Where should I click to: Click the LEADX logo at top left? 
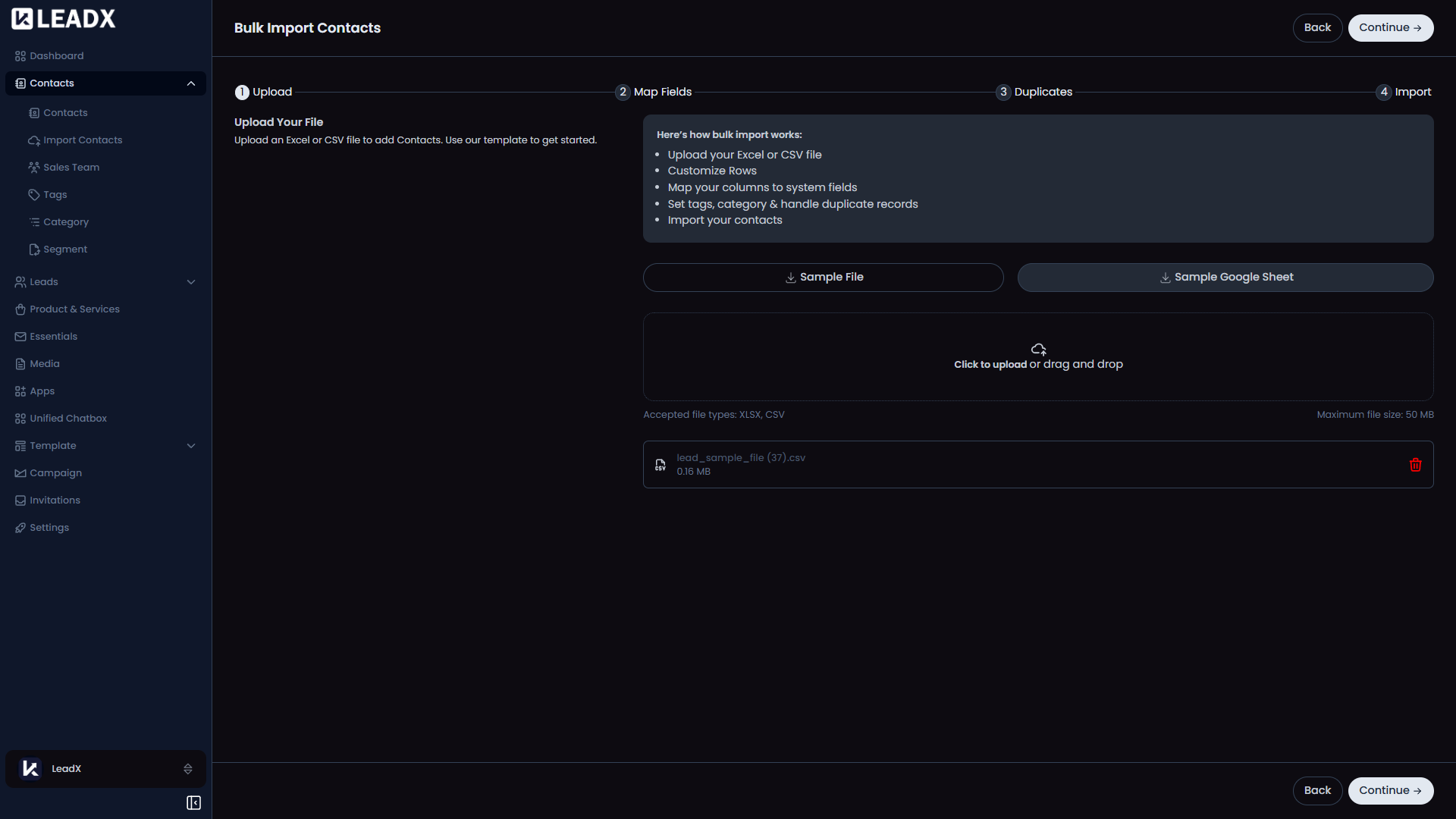(63, 18)
